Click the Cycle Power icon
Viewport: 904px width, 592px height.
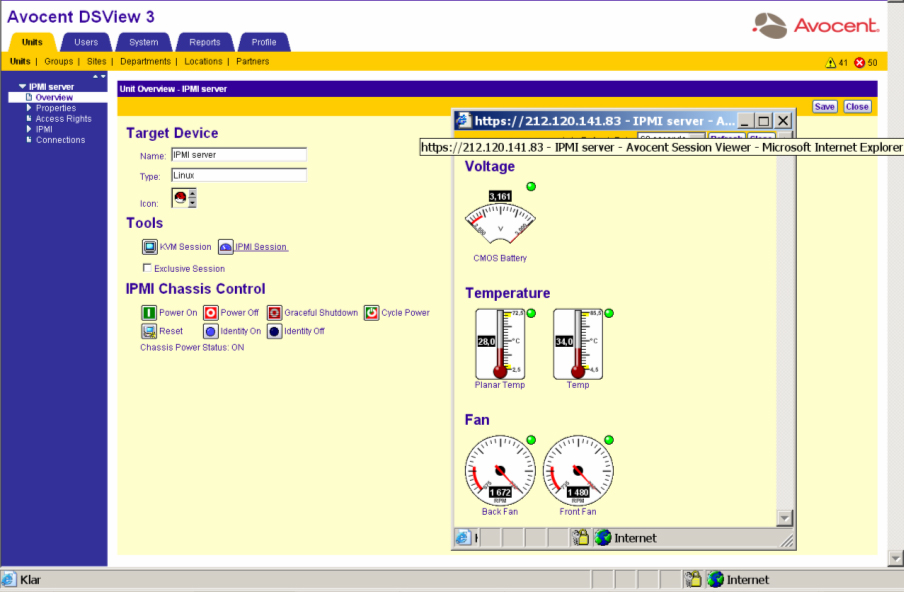371,313
